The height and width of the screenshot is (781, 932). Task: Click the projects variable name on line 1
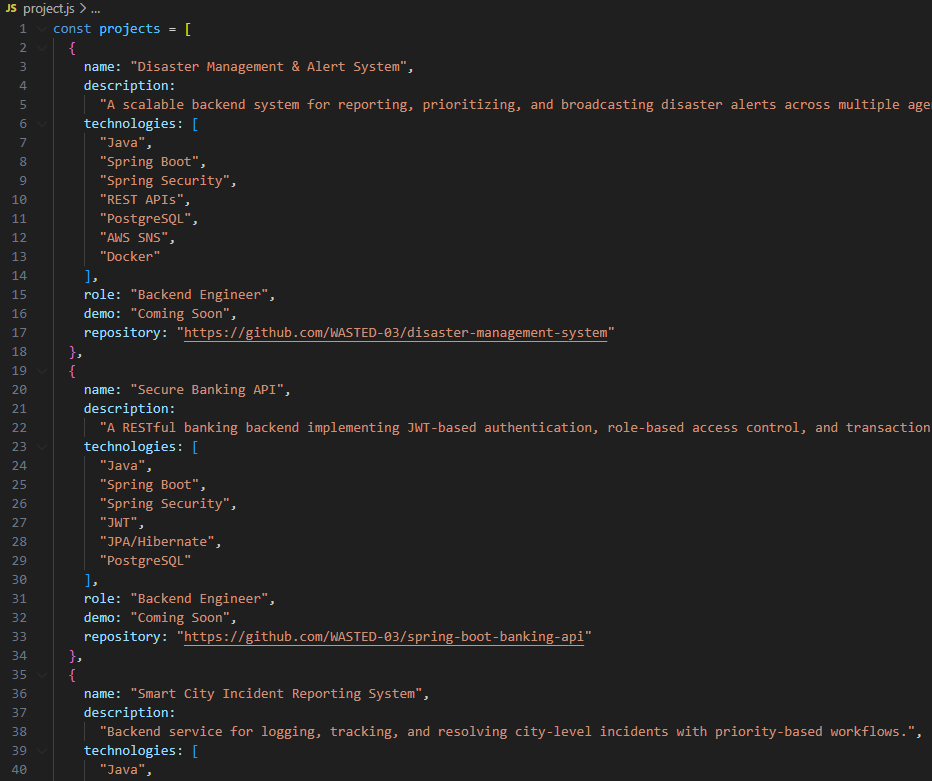(x=129, y=29)
